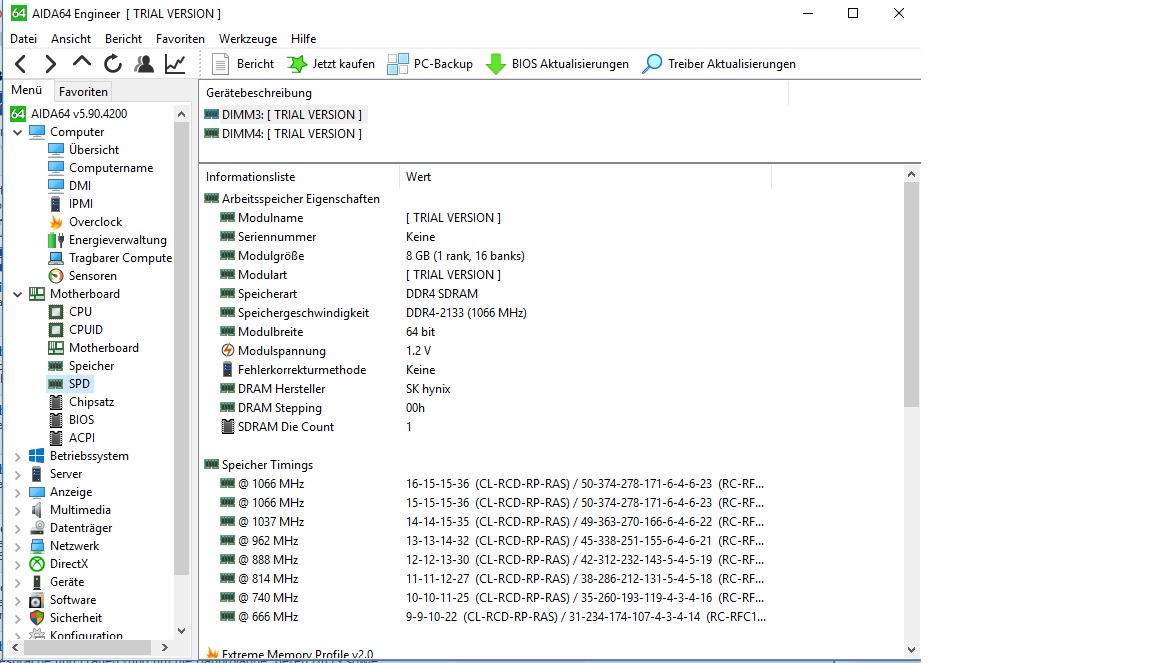This screenshot has height=663, width=1152.
Task: Expand the Anzeige node
Action: click(x=18, y=492)
